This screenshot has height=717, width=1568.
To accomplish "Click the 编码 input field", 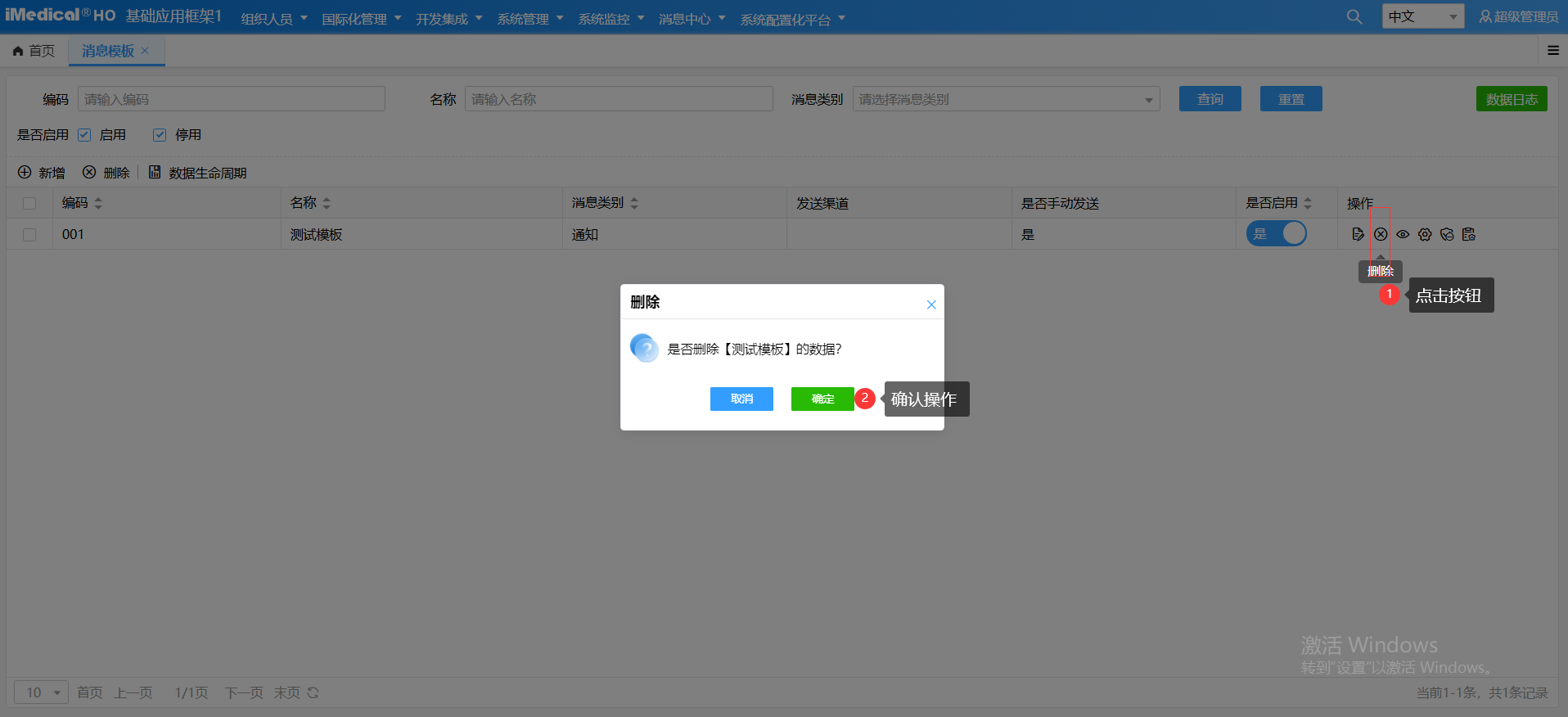I will coord(232,99).
